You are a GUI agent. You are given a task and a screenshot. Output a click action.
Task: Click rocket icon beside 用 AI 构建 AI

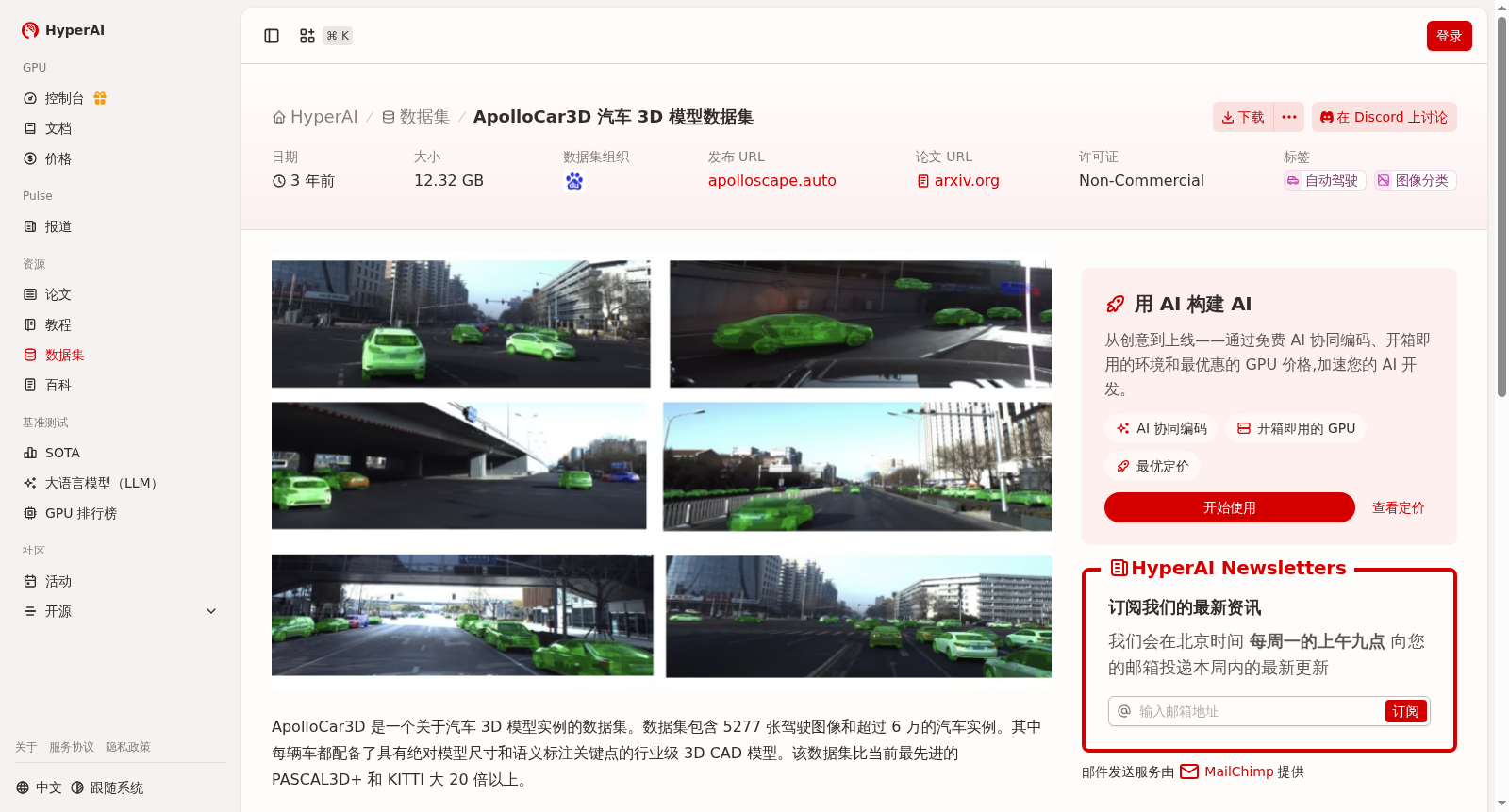(1115, 304)
